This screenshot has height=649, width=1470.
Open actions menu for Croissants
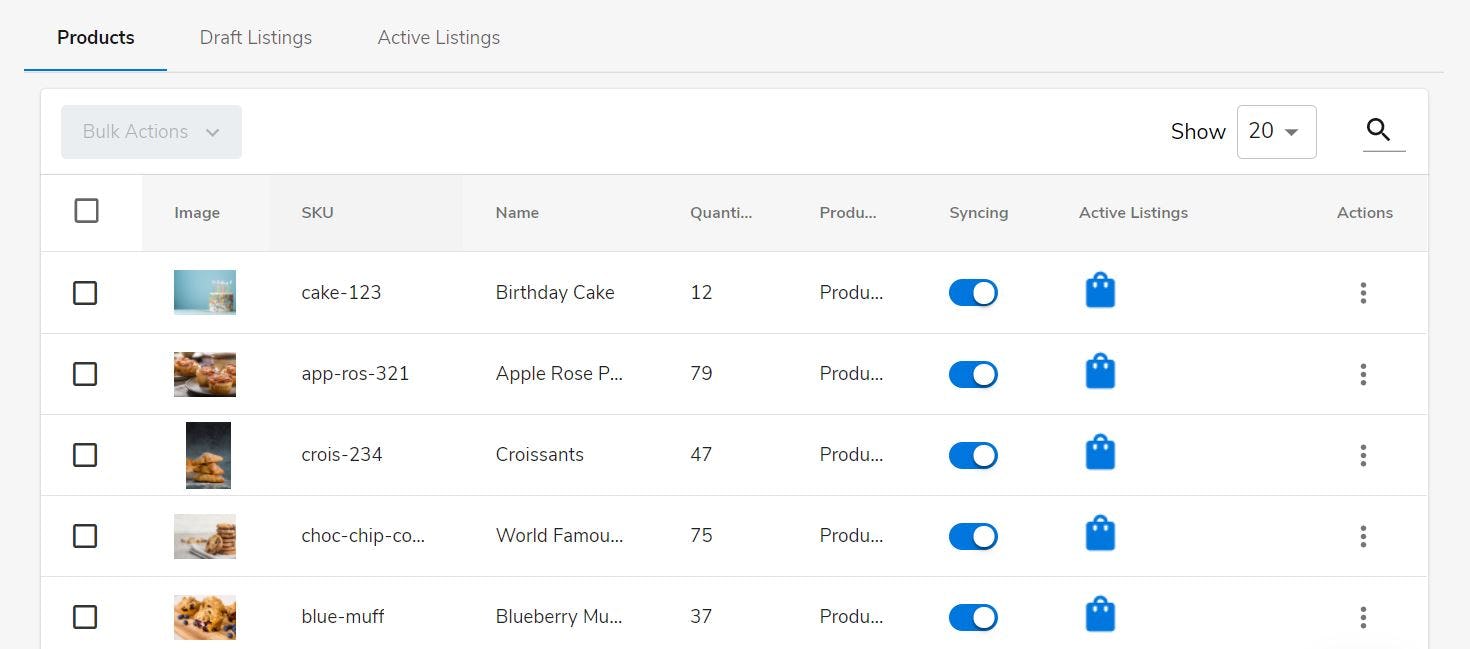(x=1363, y=455)
